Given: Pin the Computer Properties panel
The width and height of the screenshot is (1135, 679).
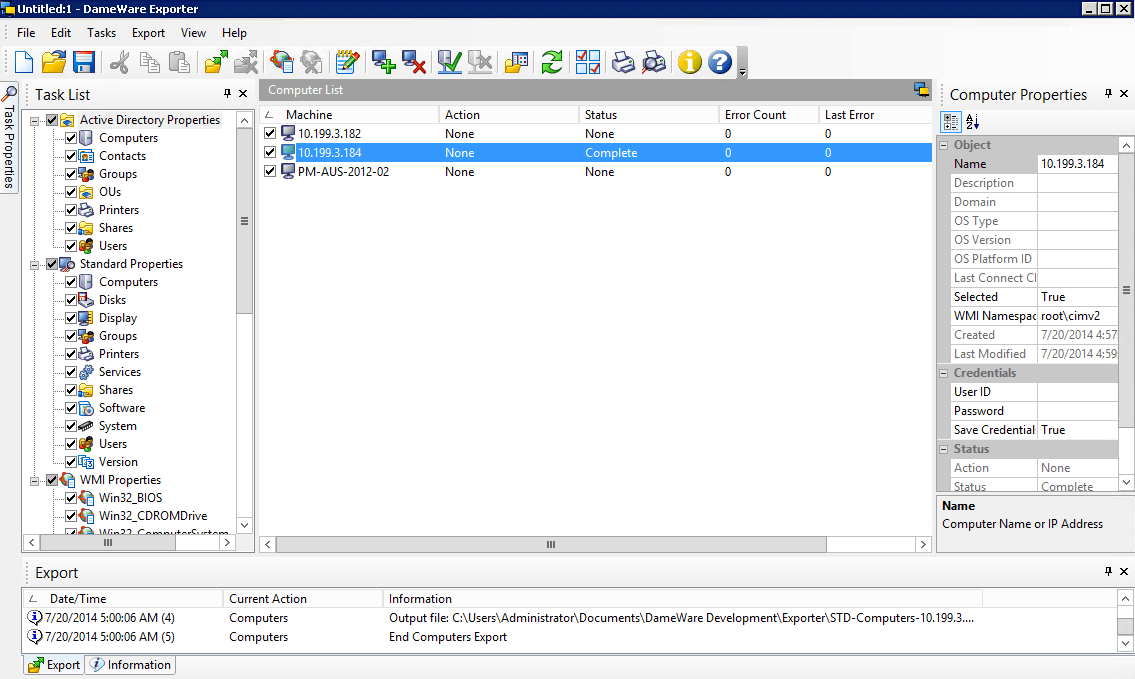Looking at the screenshot, I should (x=1108, y=93).
